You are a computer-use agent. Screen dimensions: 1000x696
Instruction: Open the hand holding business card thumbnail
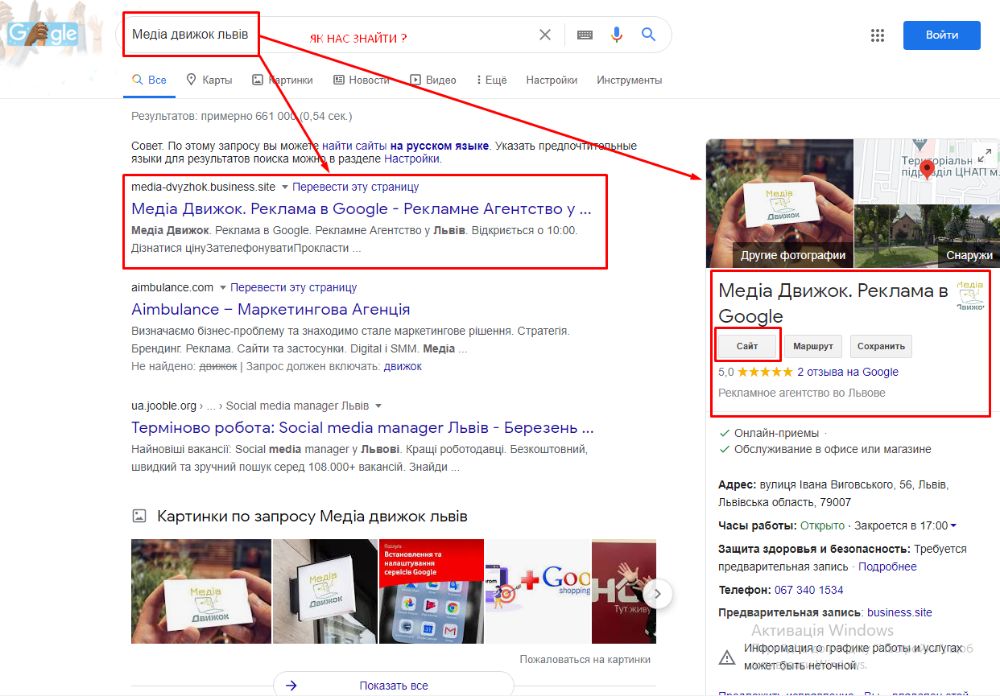pyautogui.click(x=201, y=591)
